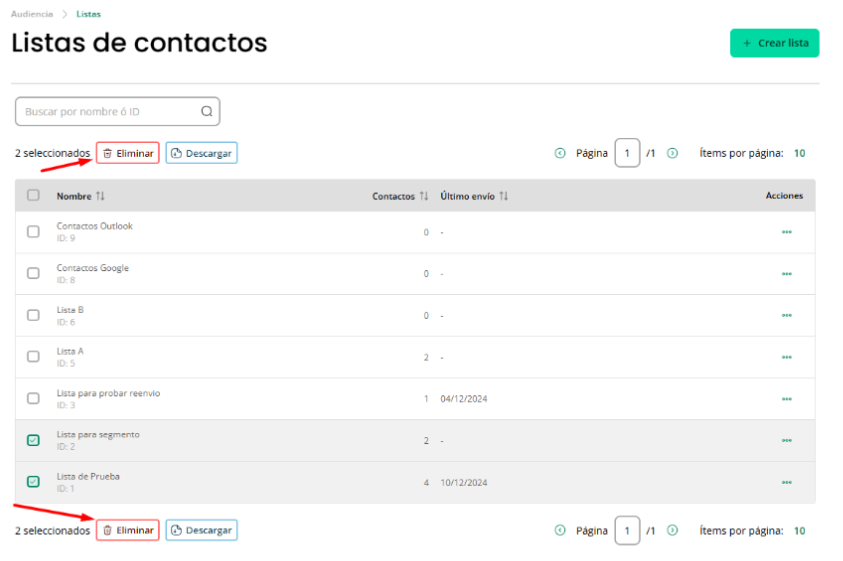Go to next page using top arrow

click(x=672, y=153)
